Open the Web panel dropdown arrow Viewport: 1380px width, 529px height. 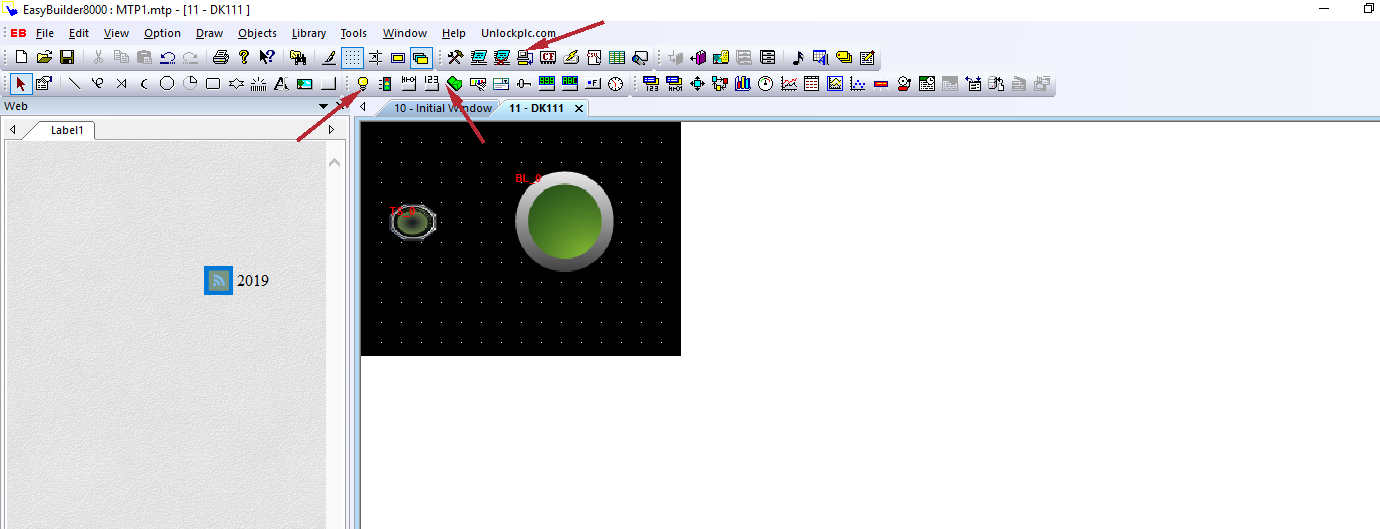pyautogui.click(x=323, y=106)
